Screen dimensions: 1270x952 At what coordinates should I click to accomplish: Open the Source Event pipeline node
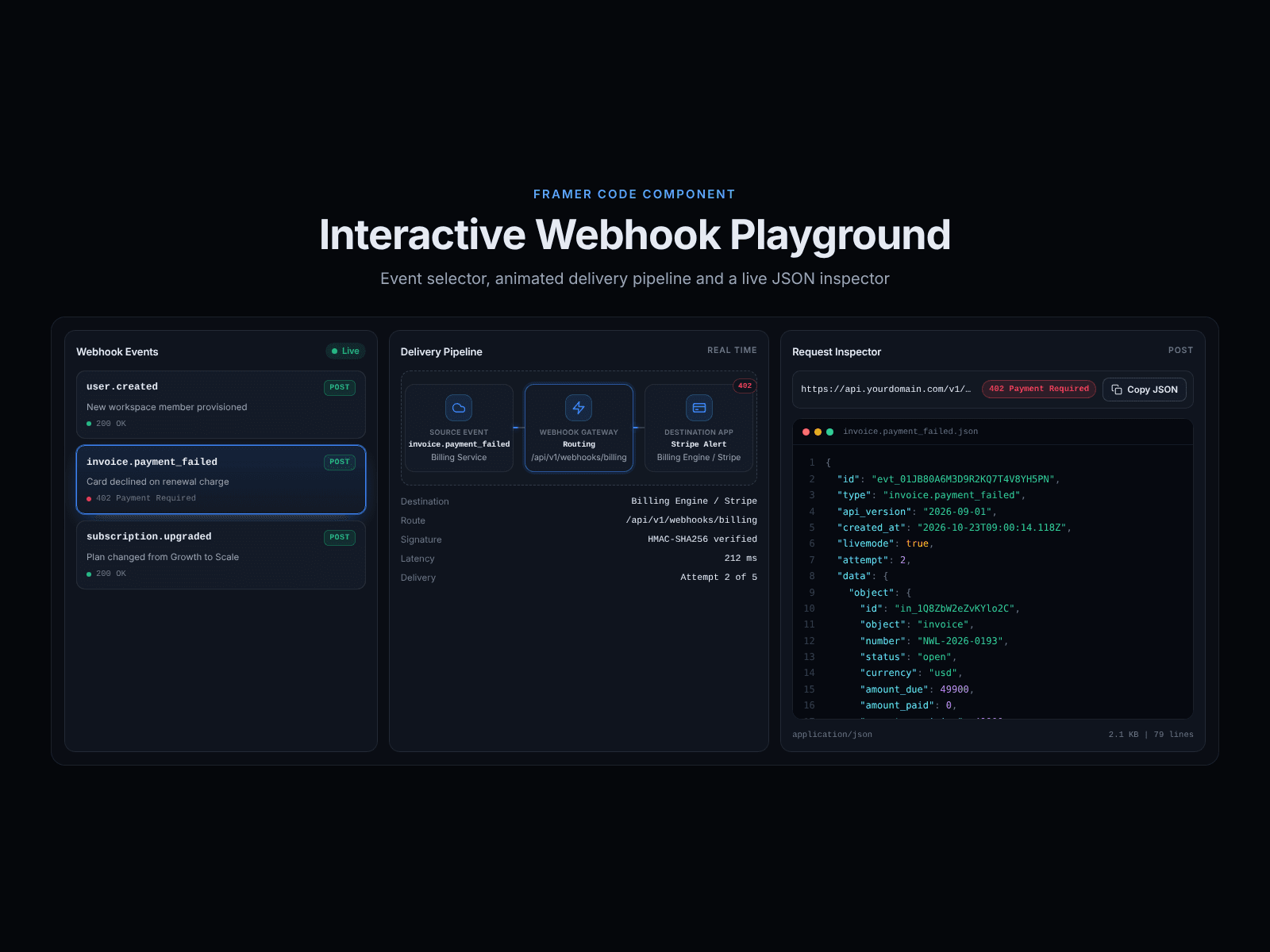click(x=459, y=428)
